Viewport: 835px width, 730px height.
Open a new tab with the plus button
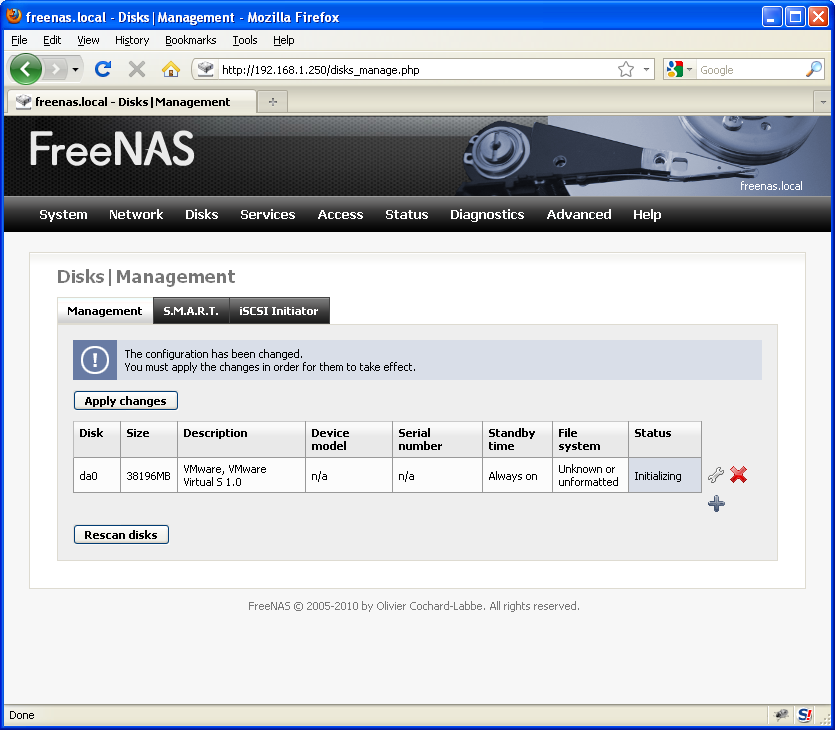click(x=273, y=102)
